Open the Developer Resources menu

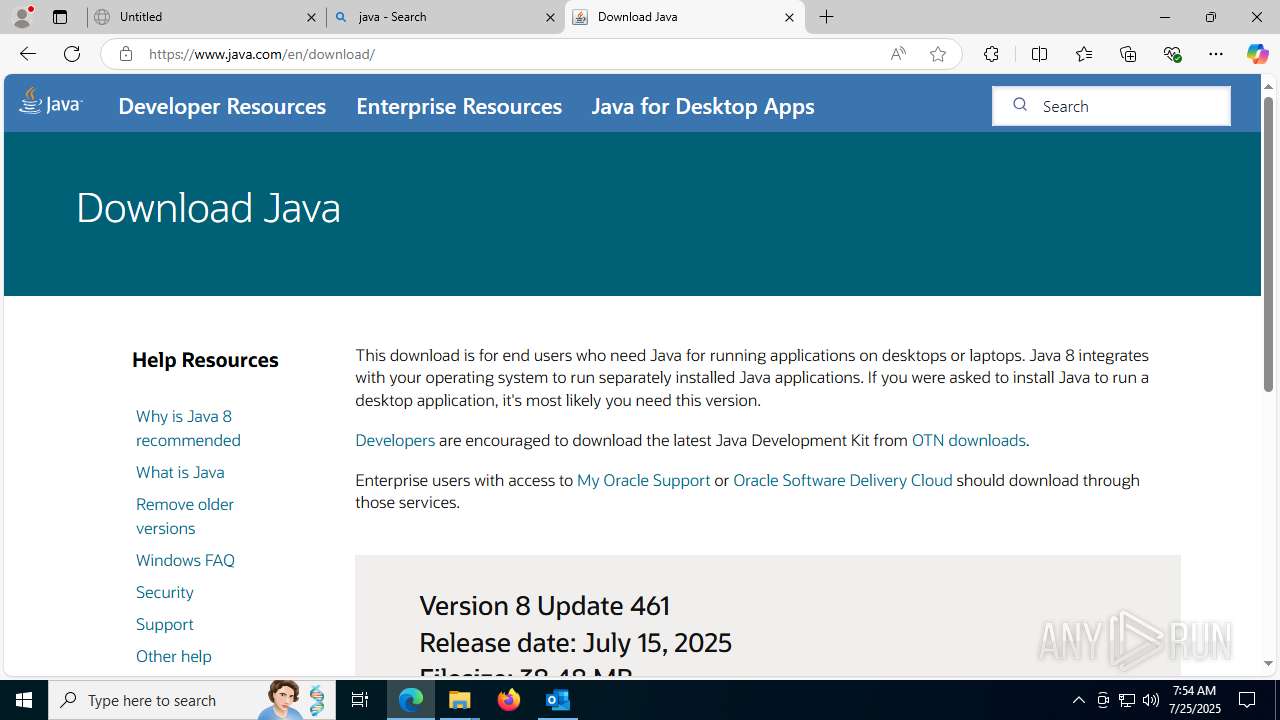coord(222,106)
